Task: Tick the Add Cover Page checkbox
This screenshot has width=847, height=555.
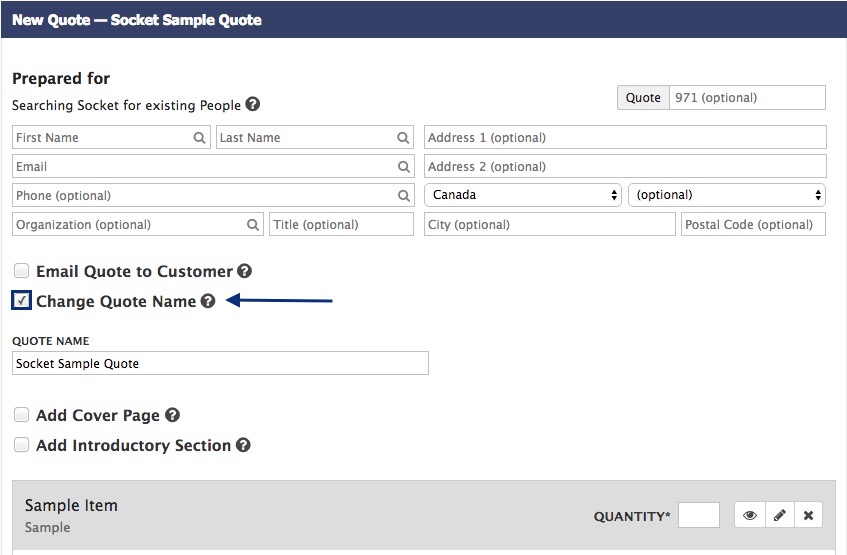Action: (21, 414)
